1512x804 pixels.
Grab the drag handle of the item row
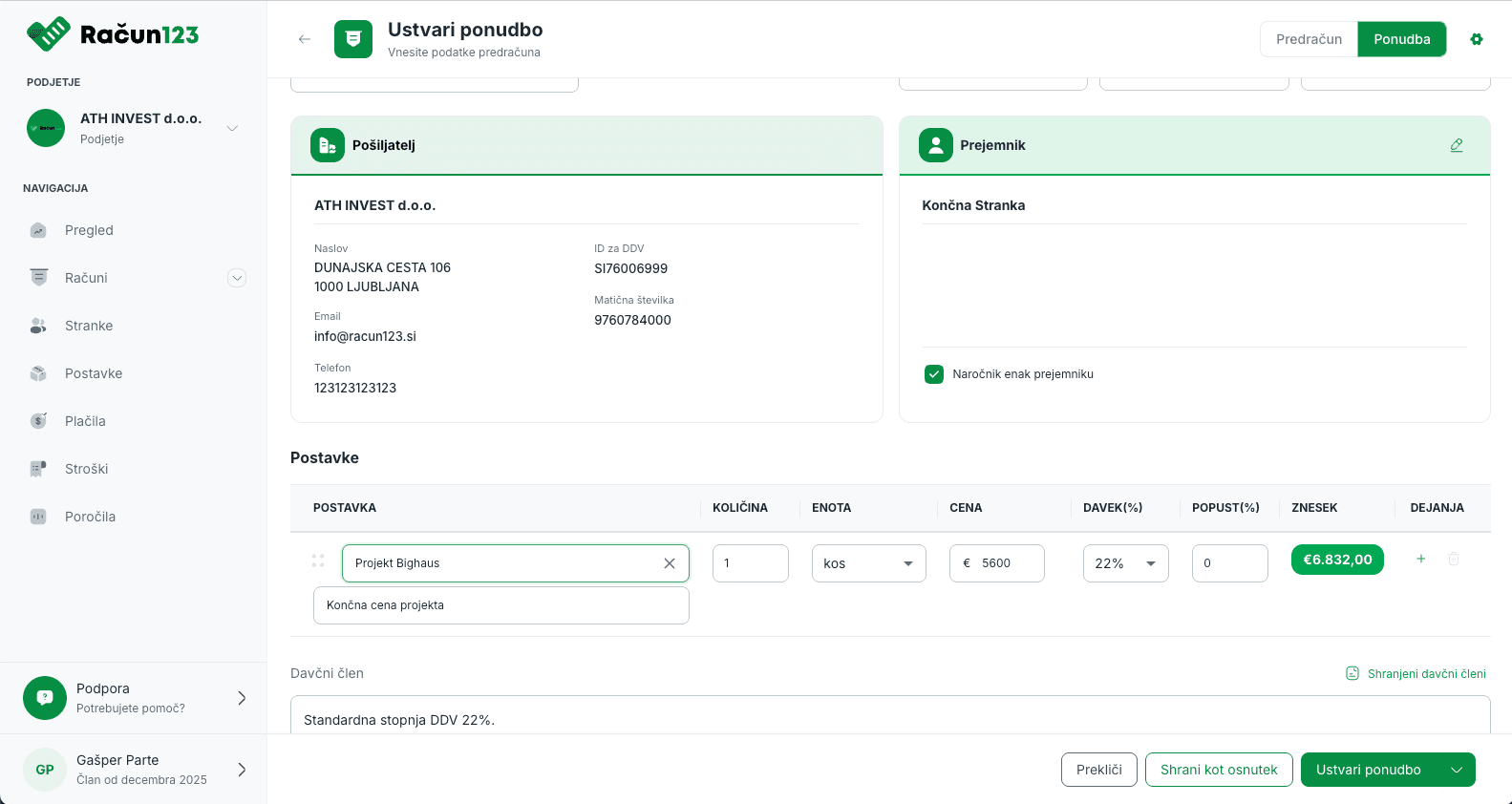(x=318, y=561)
